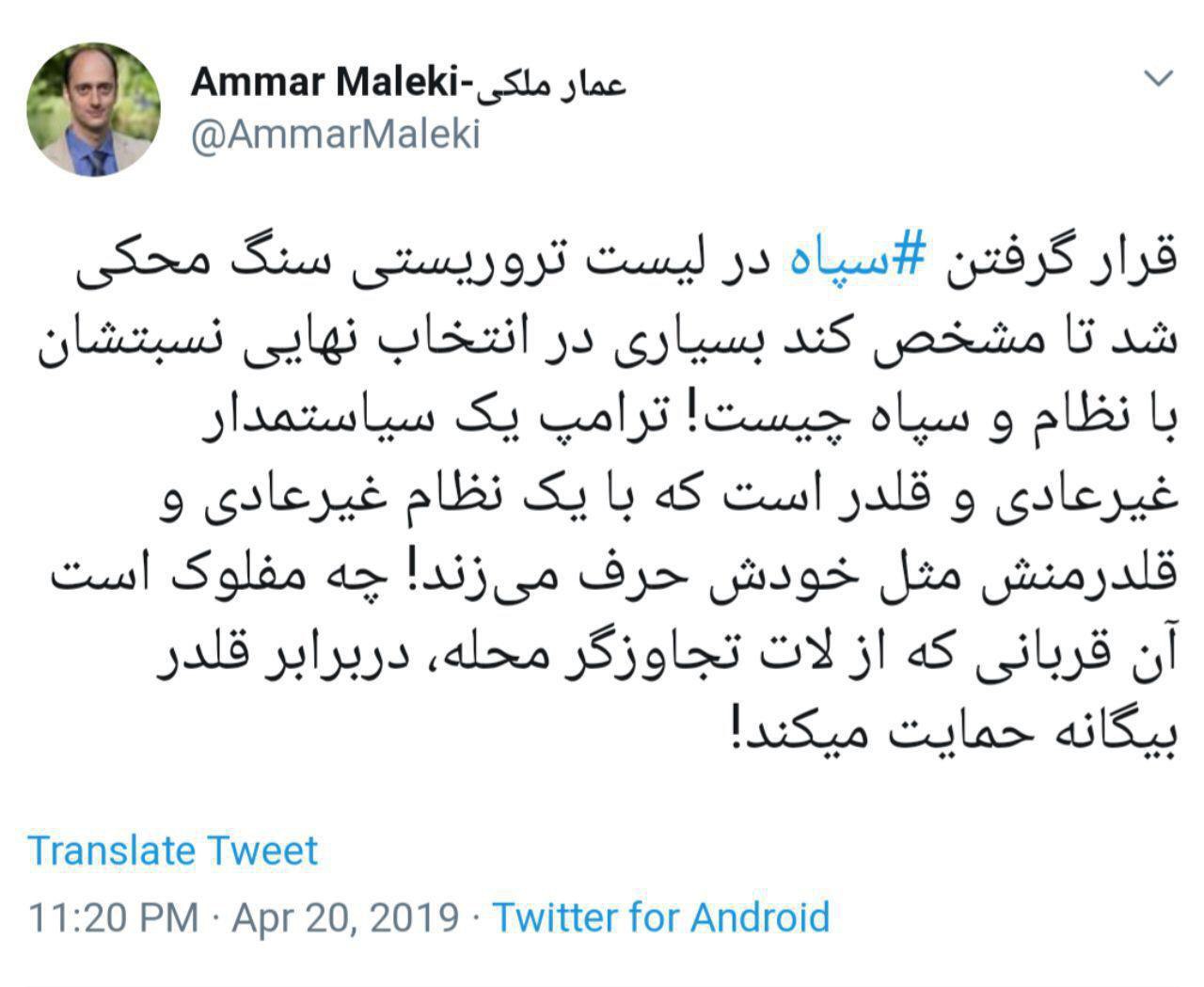Click Translate Tweet
Viewport: 1204px width, 987px height.
(173, 851)
